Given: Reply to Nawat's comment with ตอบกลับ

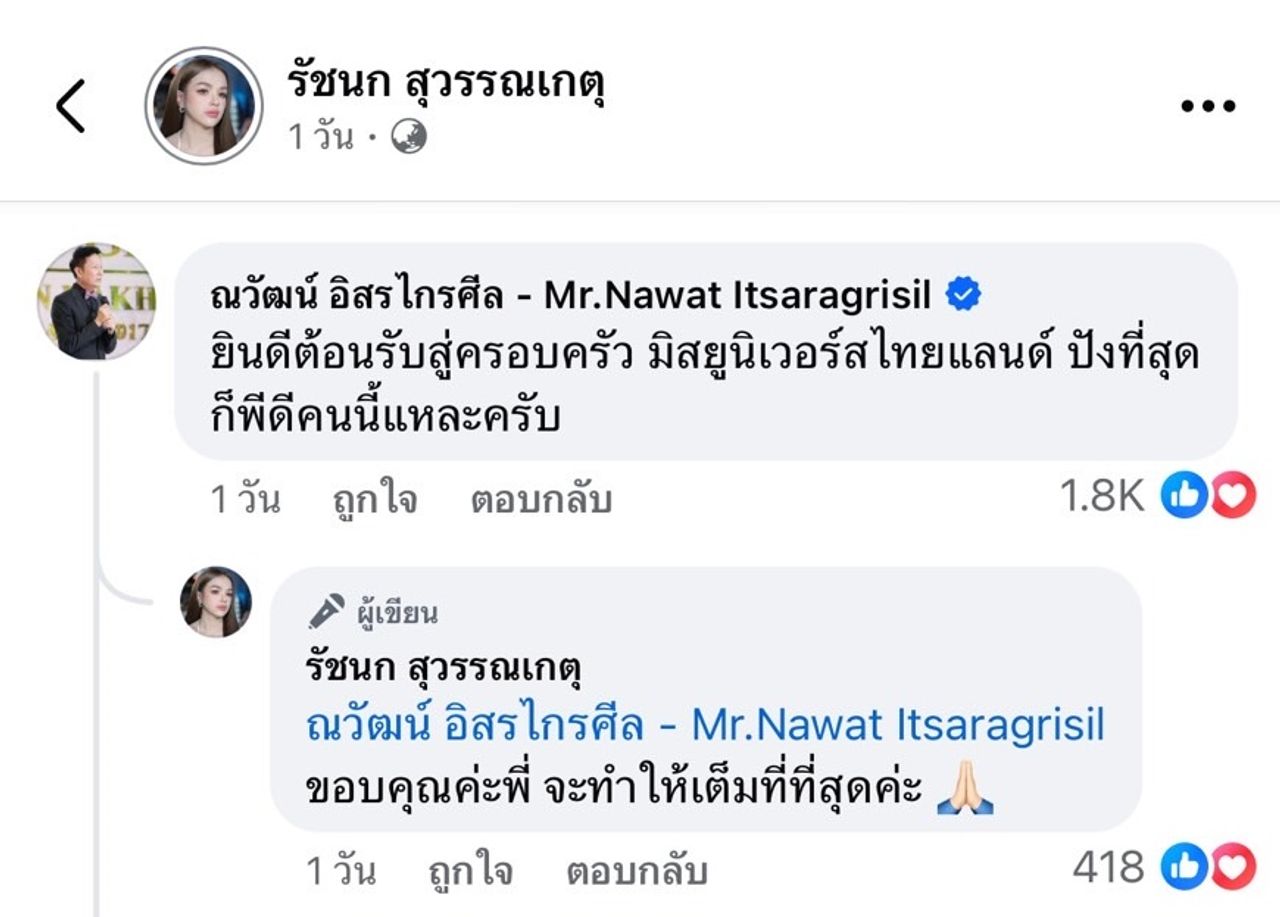Looking at the screenshot, I should [541, 500].
